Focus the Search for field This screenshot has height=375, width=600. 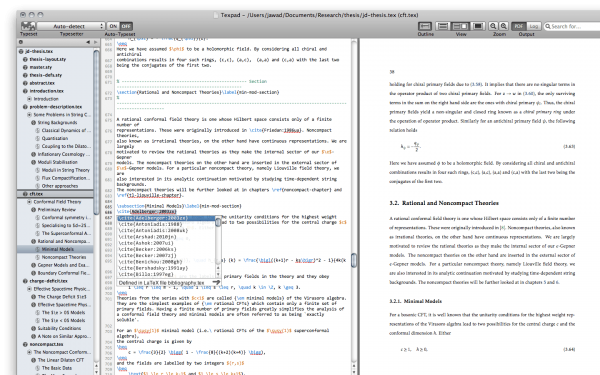(572, 26)
